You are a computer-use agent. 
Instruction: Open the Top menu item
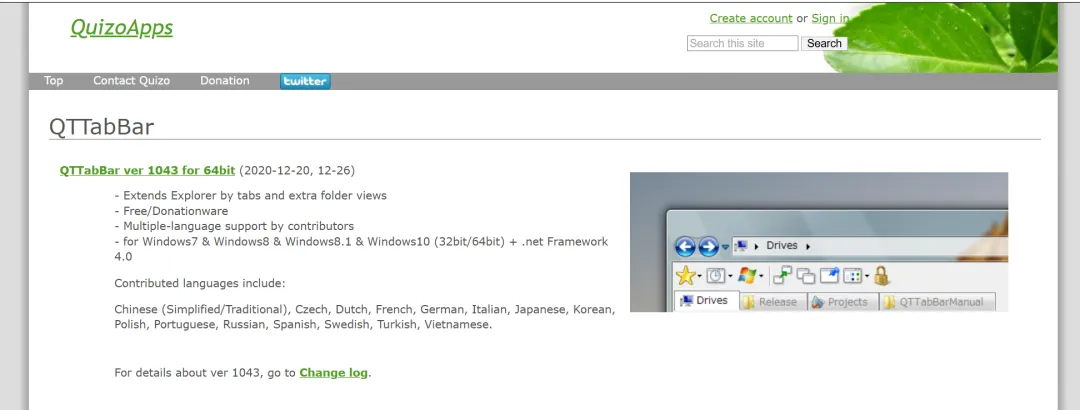click(53, 81)
